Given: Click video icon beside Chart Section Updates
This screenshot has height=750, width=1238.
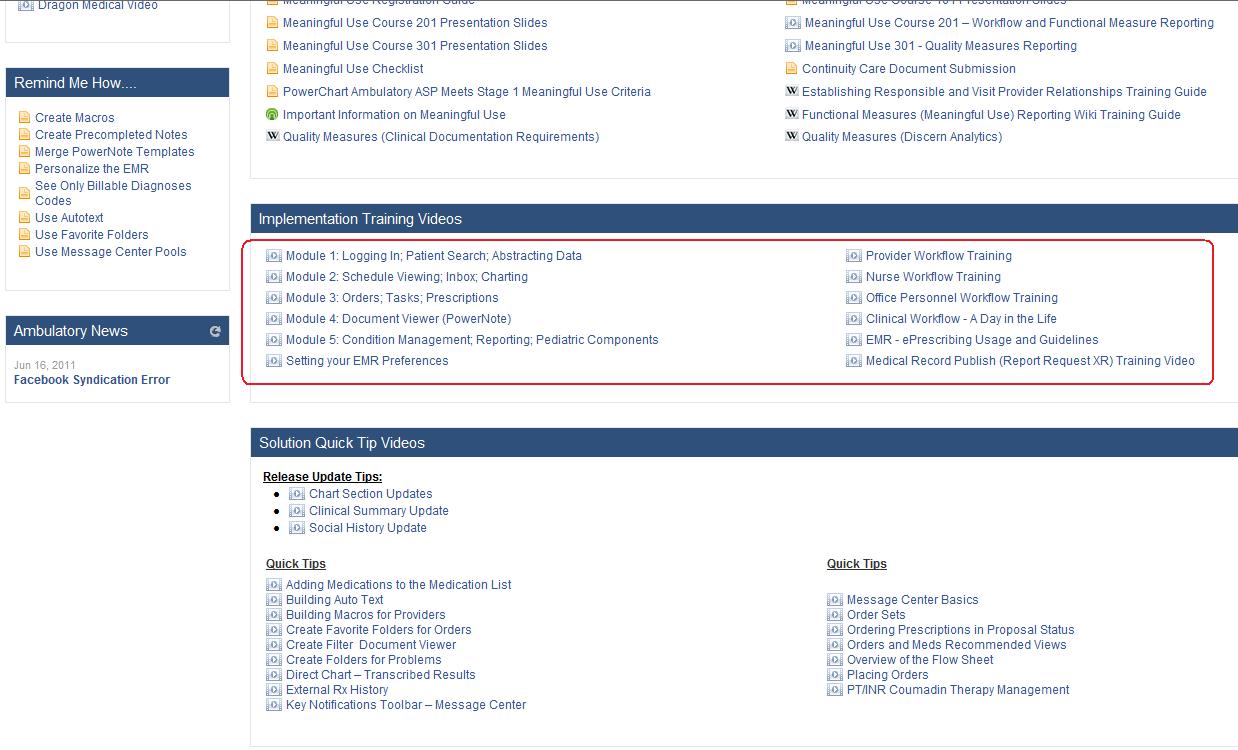Looking at the screenshot, I should click(297, 494).
